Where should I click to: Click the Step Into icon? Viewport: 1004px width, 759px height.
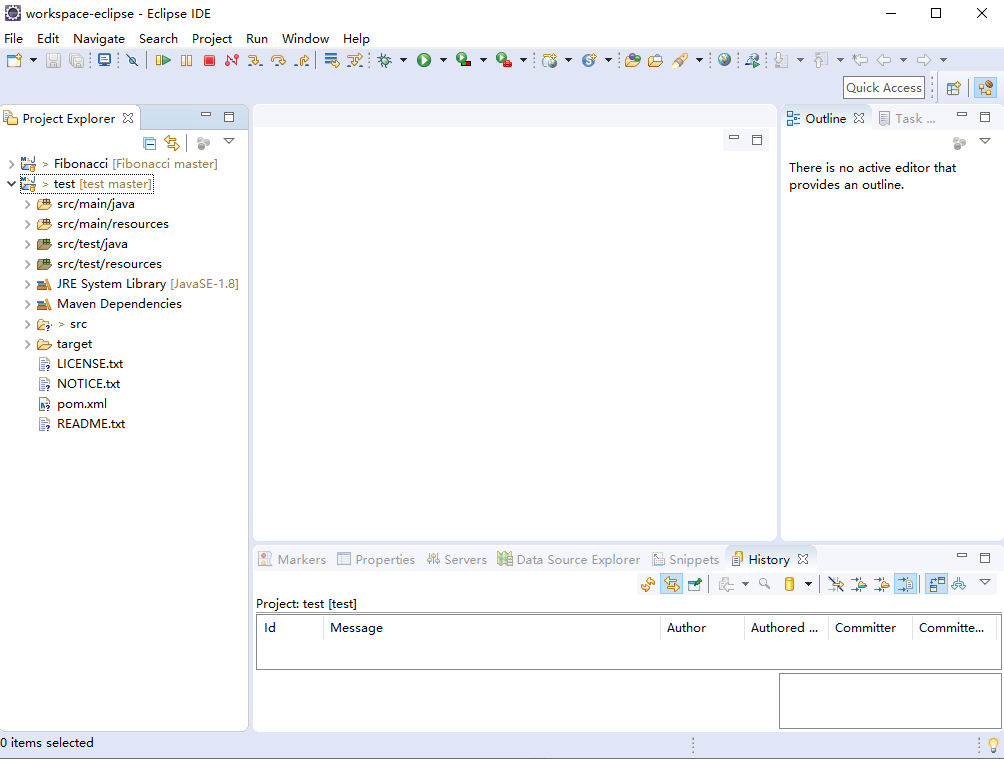(255, 60)
